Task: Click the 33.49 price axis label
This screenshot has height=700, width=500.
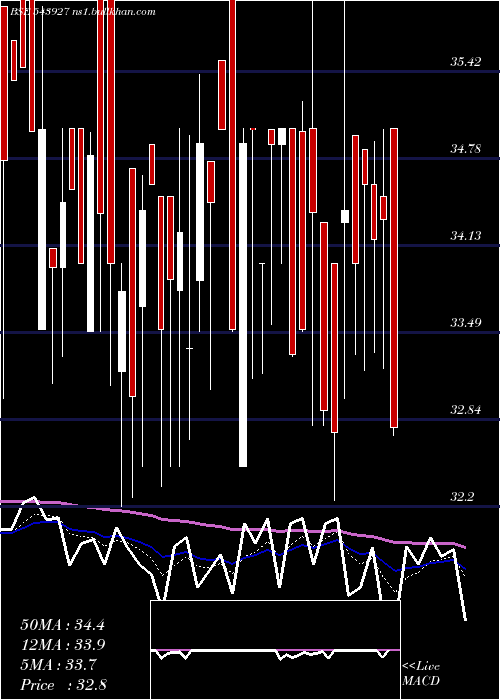Action: click(466, 323)
